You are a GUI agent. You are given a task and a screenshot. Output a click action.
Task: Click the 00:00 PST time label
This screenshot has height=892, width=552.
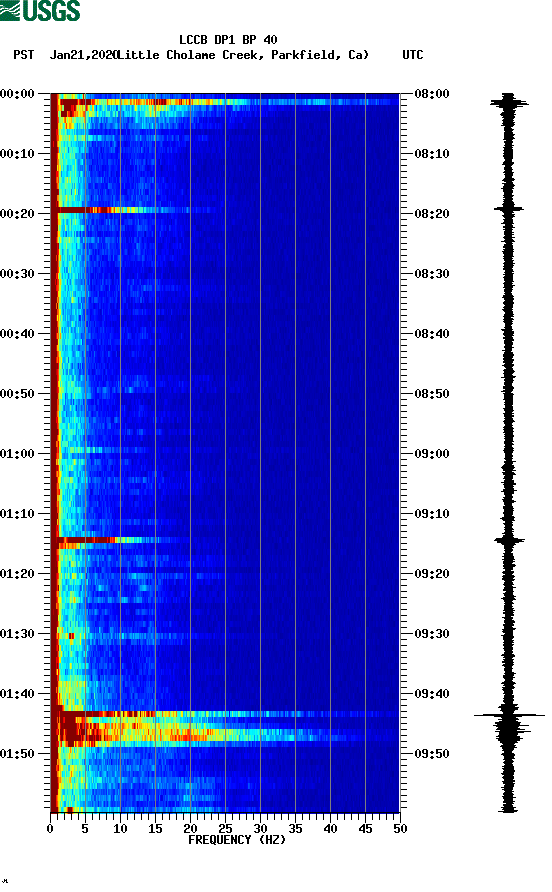pyautogui.click(x=17, y=94)
